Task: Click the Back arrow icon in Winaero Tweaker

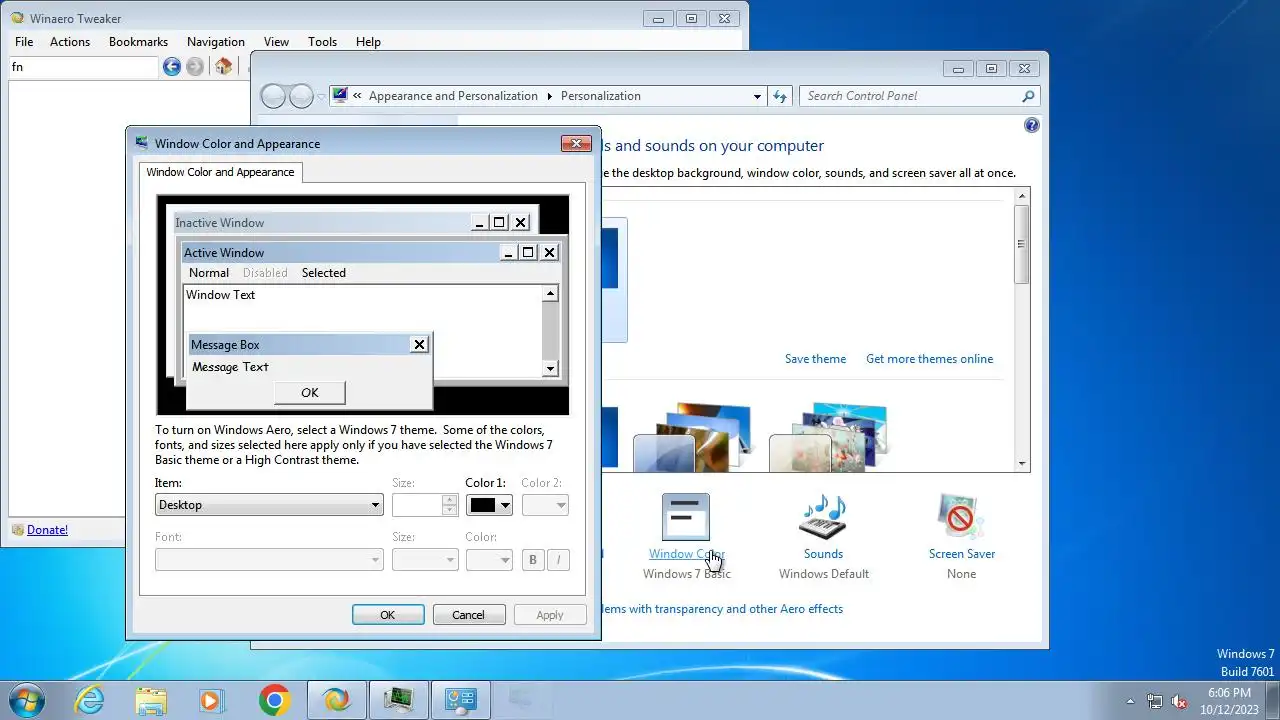Action: pyautogui.click(x=172, y=67)
